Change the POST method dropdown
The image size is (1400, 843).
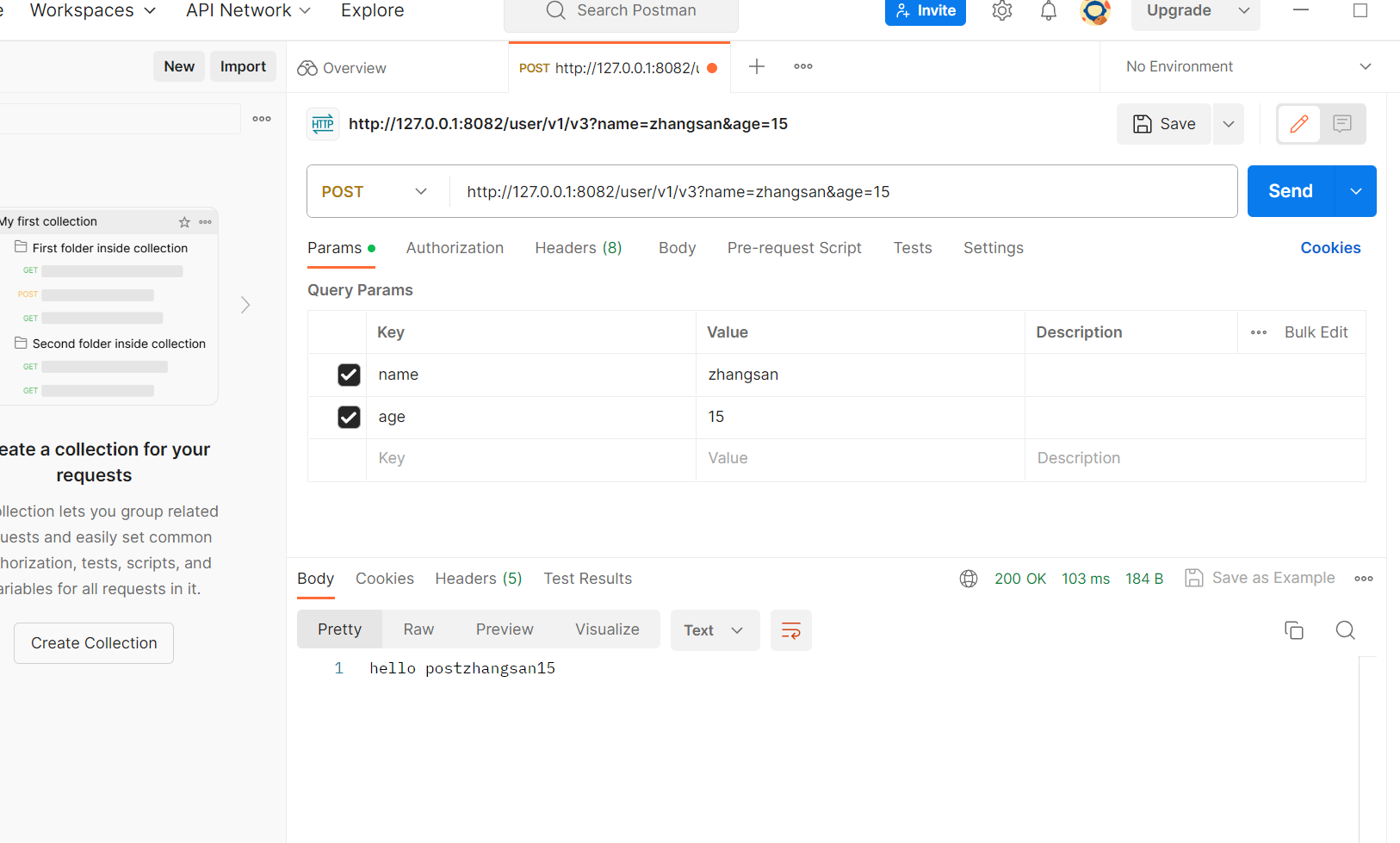375,192
